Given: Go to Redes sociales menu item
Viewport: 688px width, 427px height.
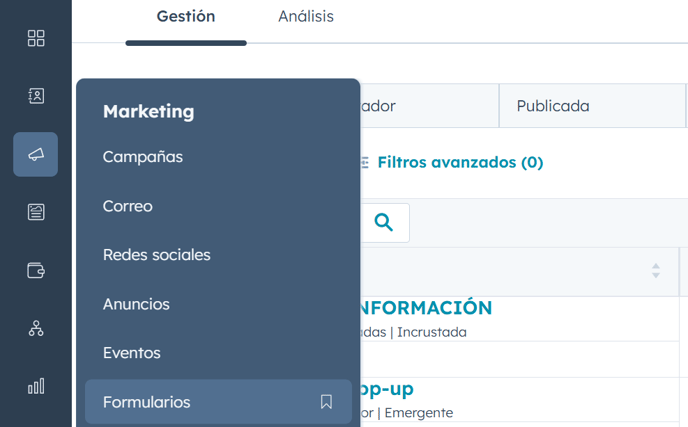Looking at the screenshot, I should pyautogui.click(x=157, y=255).
